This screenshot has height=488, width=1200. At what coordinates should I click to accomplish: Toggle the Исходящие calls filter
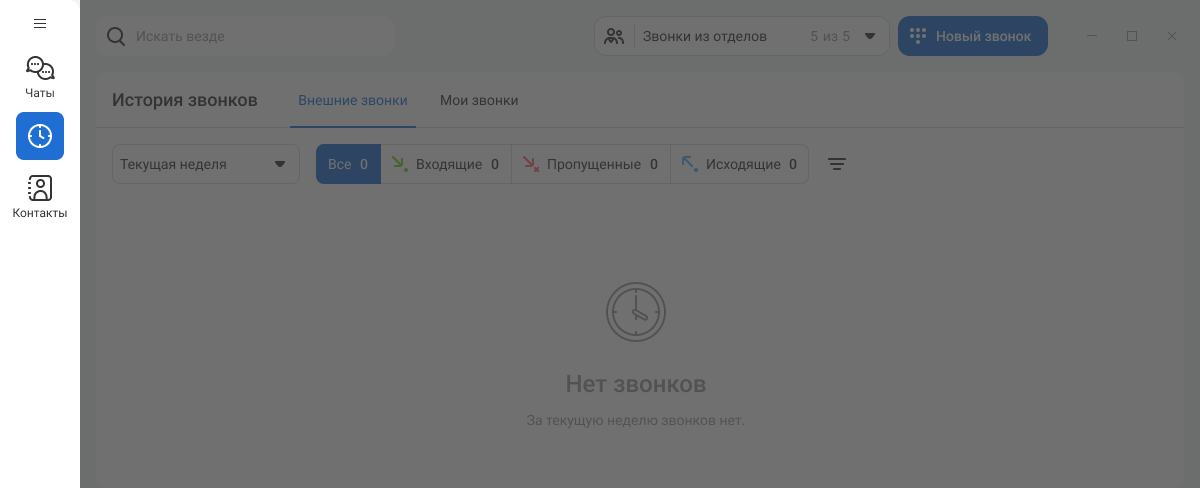(739, 164)
